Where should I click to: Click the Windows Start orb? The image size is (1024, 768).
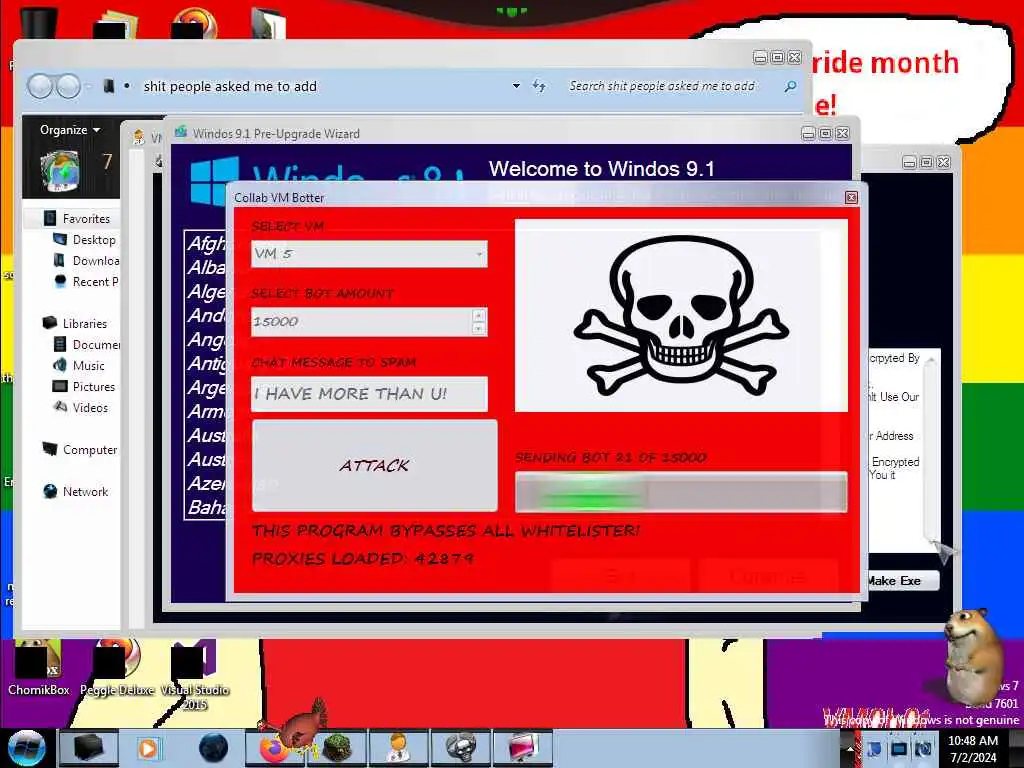point(26,748)
